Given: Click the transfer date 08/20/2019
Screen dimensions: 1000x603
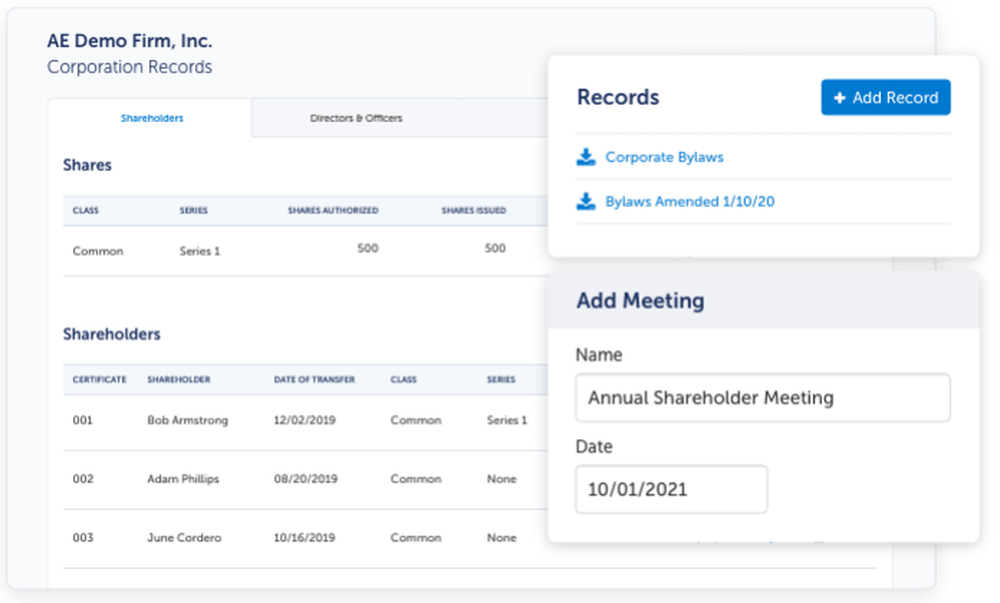Looking at the screenshot, I should tap(305, 479).
